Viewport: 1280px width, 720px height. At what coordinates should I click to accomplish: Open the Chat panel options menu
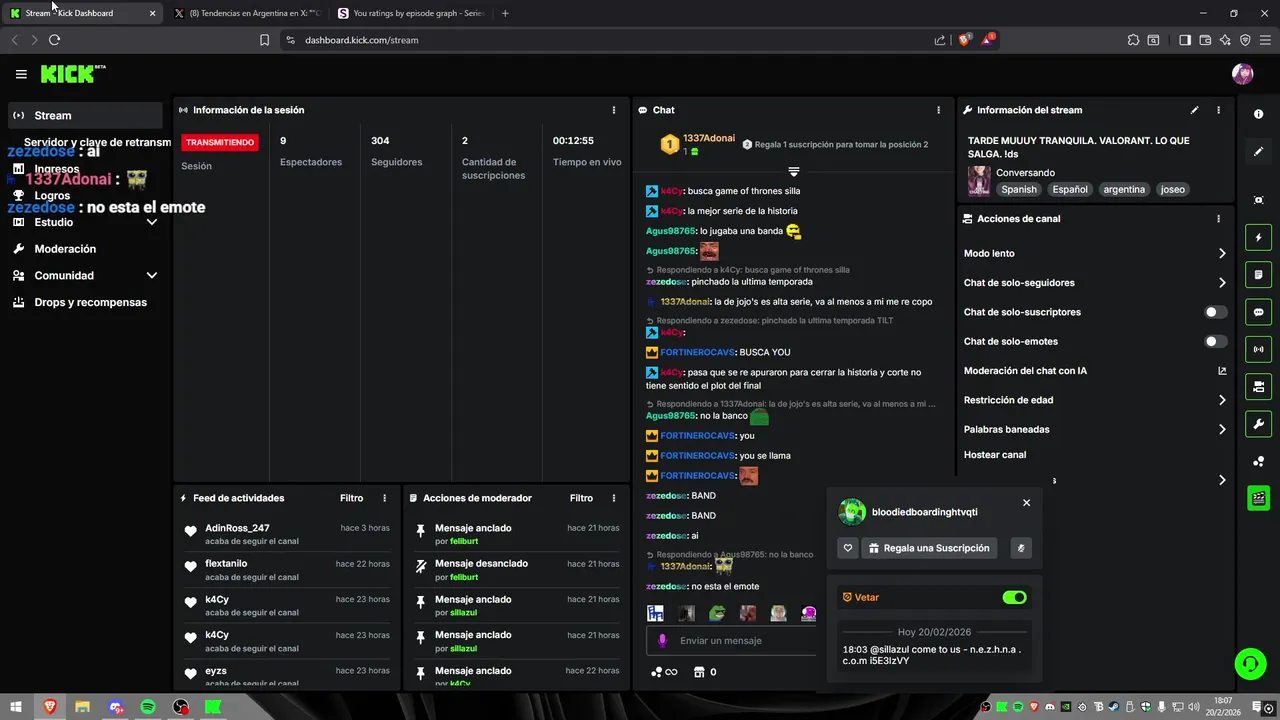(938, 110)
